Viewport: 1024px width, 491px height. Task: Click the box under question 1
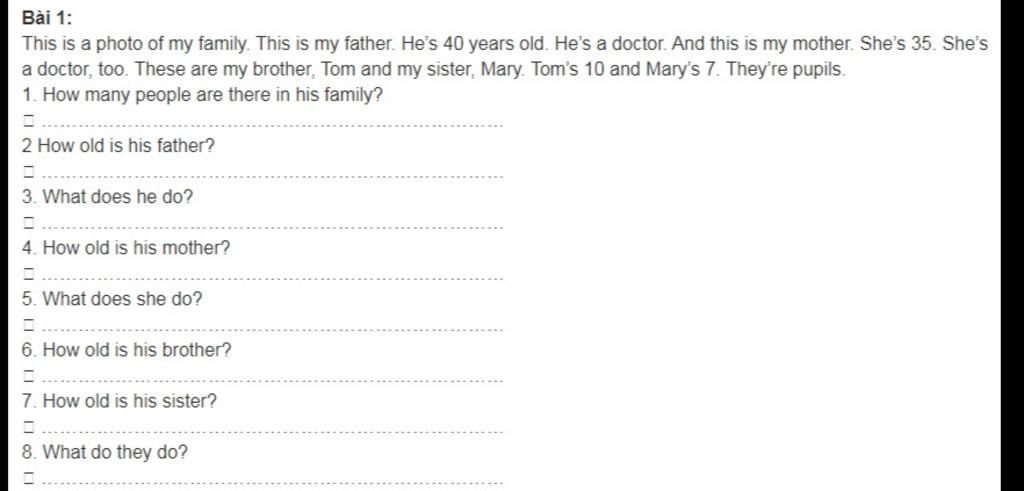click(28, 121)
